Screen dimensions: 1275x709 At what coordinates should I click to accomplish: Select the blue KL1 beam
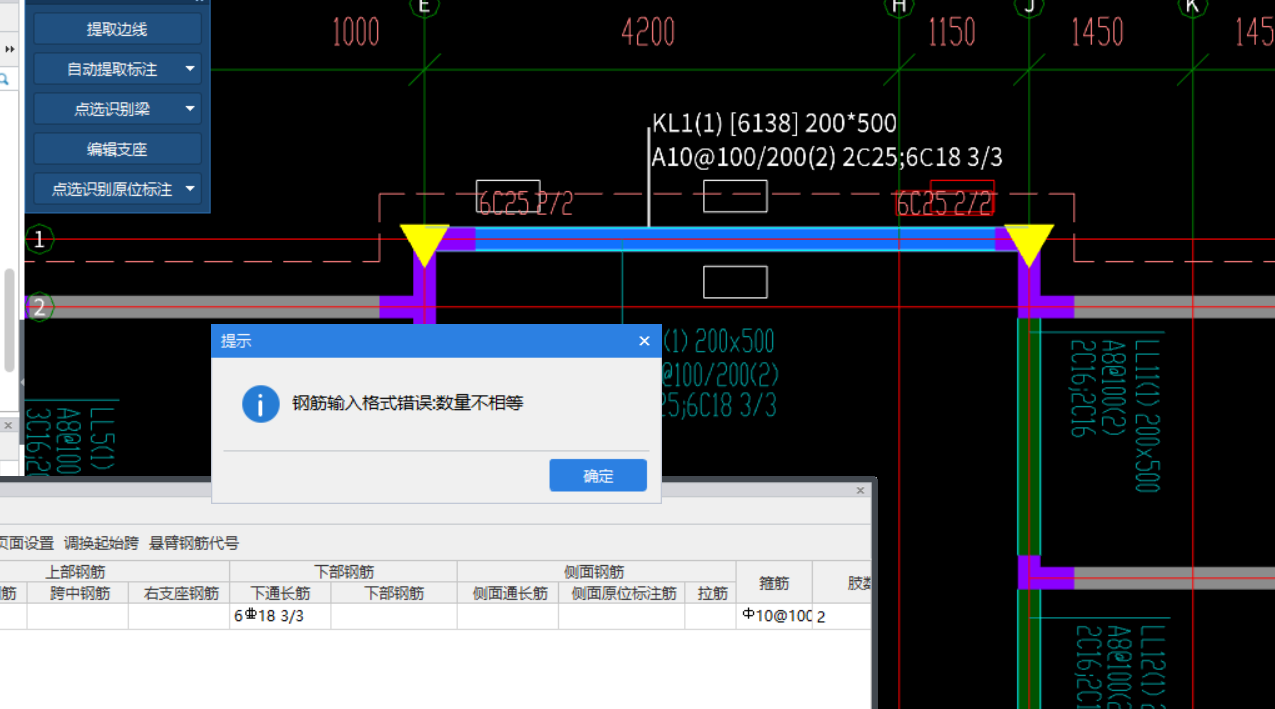coord(734,239)
